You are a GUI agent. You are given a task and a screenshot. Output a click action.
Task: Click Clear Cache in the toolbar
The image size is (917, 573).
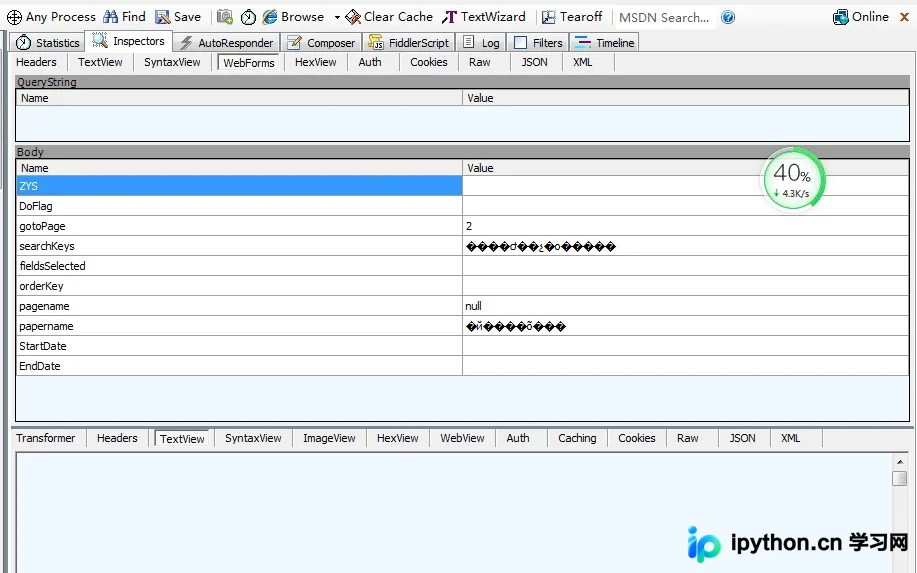[389, 17]
